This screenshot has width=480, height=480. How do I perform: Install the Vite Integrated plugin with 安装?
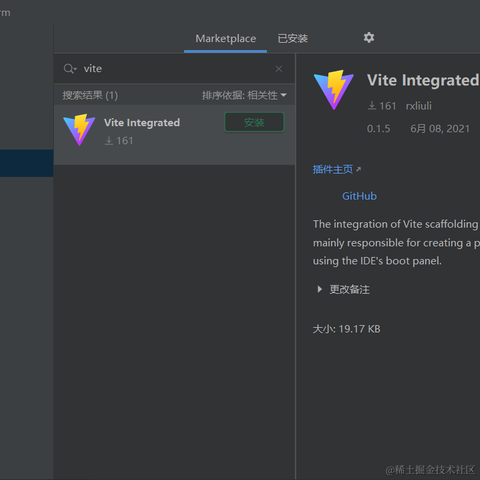pos(254,122)
